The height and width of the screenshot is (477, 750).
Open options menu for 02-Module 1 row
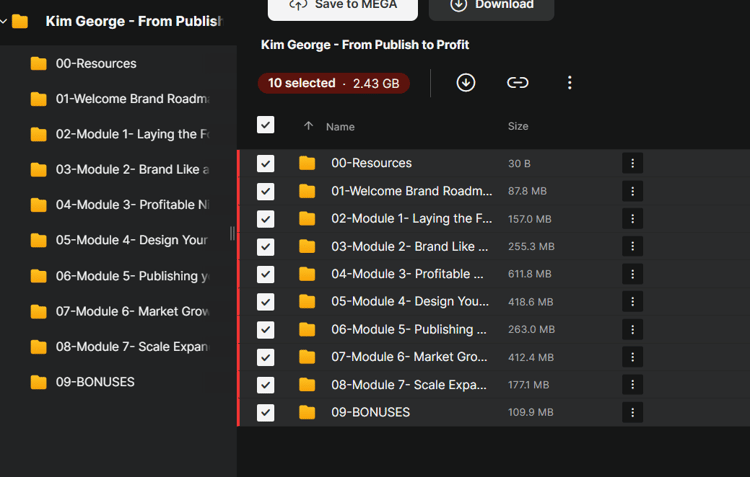pyautogui.click(x=632, y=219)
